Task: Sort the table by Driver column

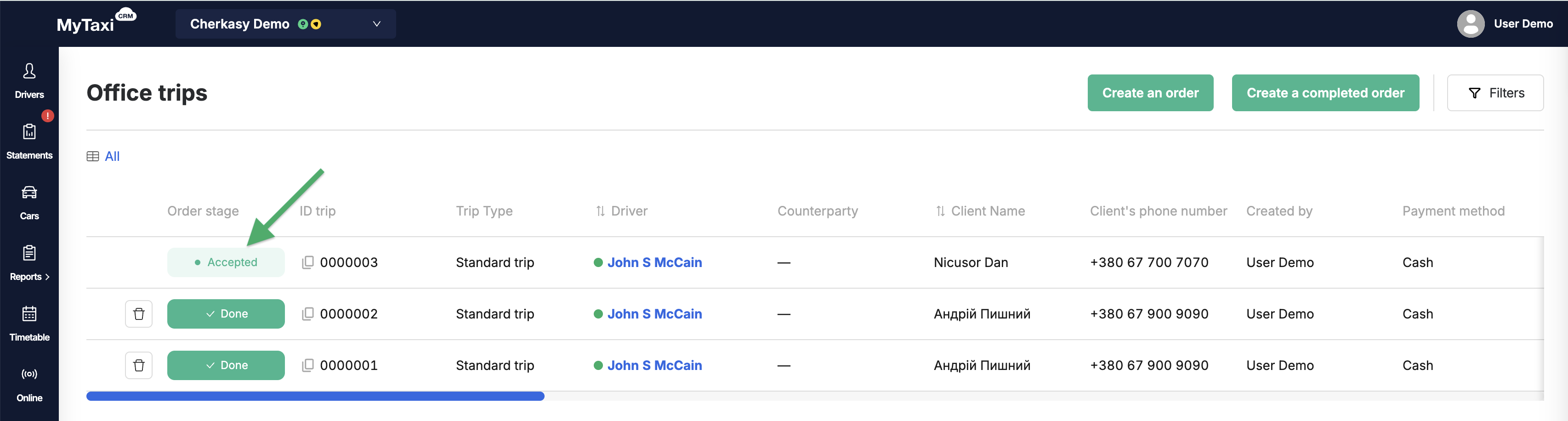Action: coord(621,211)
